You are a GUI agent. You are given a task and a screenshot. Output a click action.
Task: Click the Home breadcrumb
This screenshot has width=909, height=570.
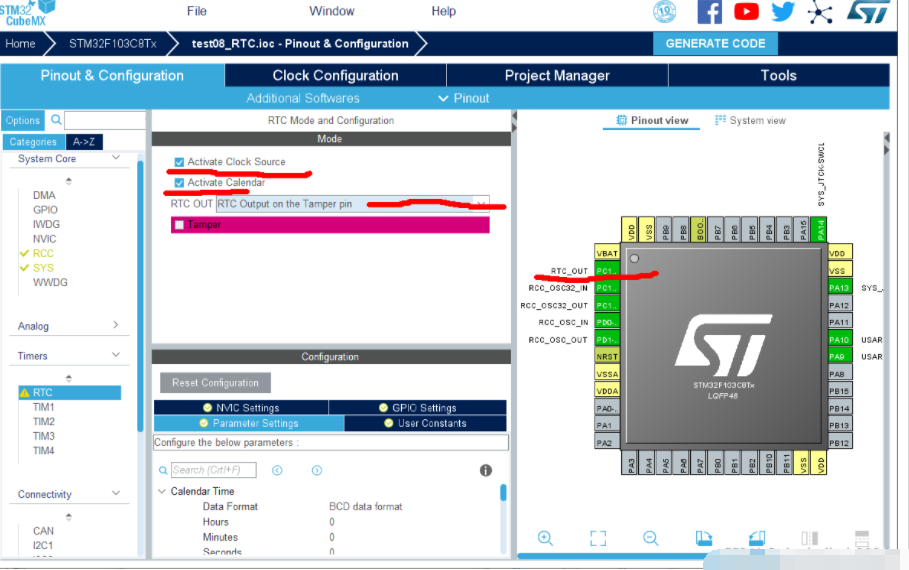pyautogui.click(x=20, y=43)
